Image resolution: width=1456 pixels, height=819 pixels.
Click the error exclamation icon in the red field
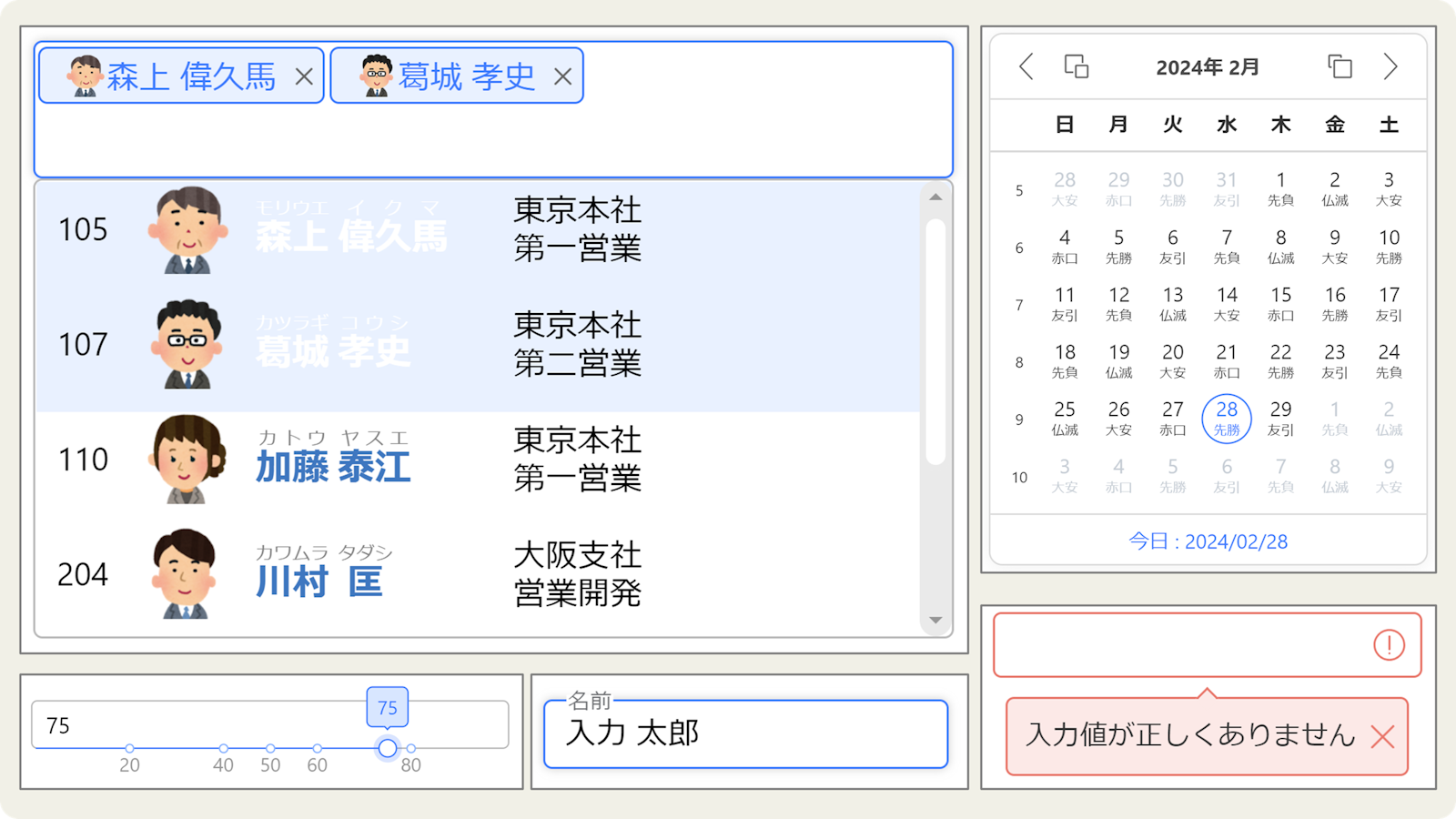coord(1389,645)
